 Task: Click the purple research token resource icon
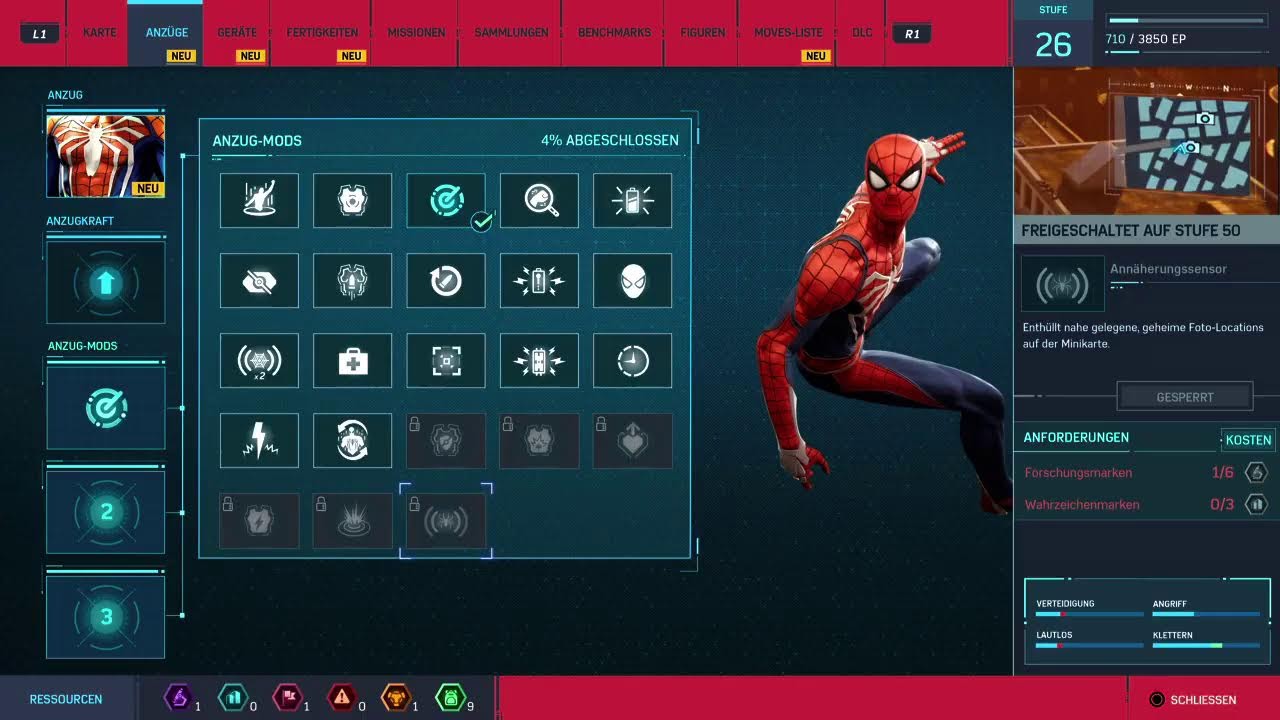pyautogui.click(x=178, y=697)
